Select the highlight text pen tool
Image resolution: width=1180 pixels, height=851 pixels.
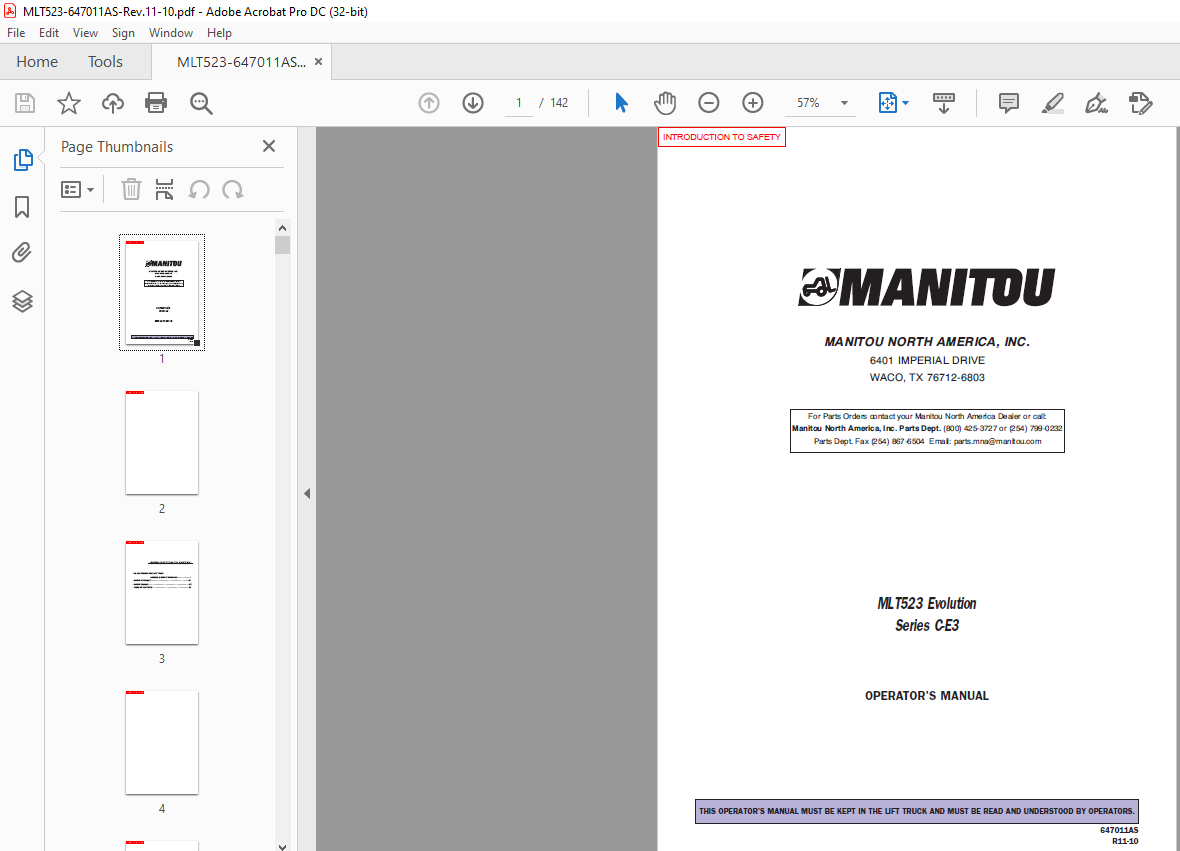(1052, 103)
